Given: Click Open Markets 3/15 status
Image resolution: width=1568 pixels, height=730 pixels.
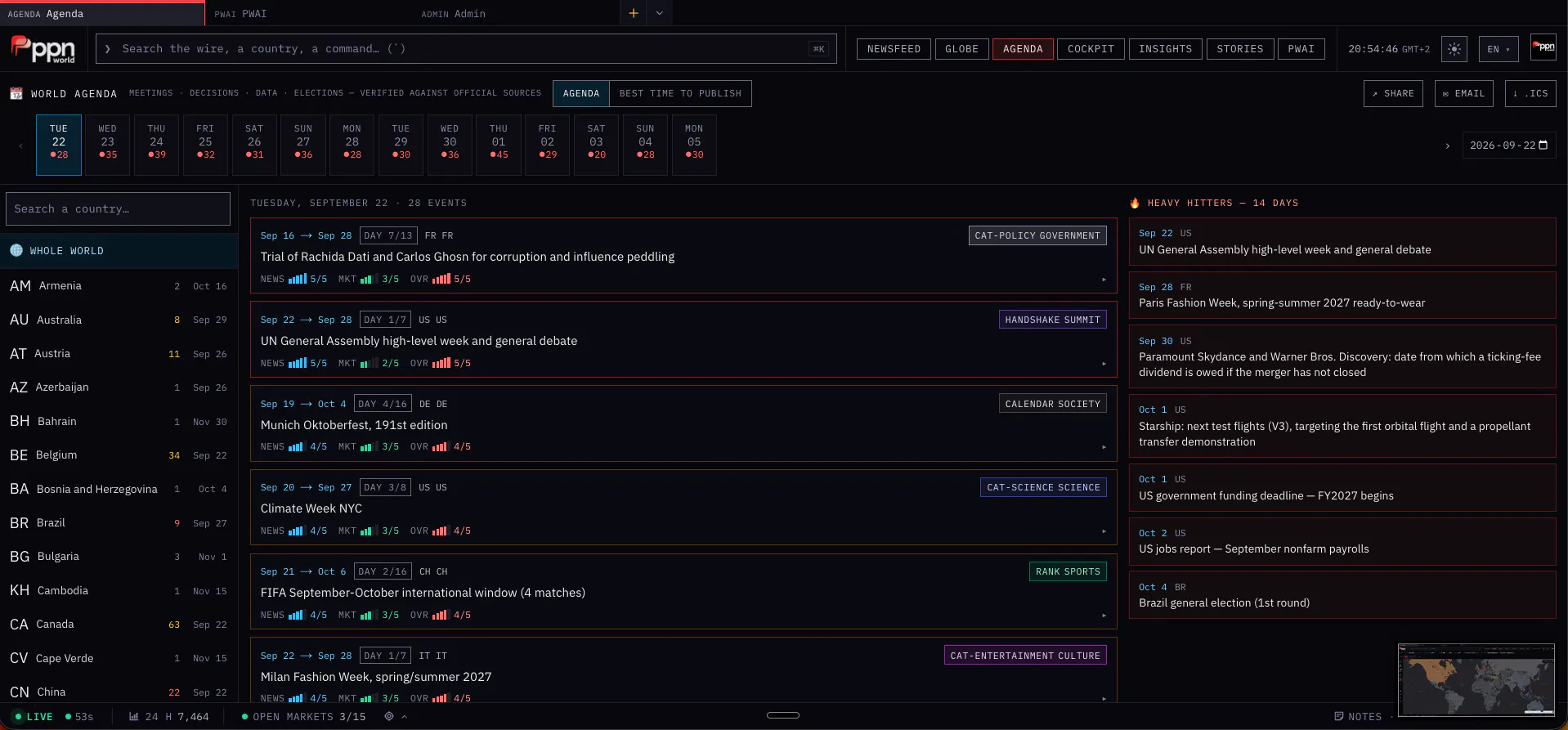Looking at the screenshot, I should coord(304,717).
